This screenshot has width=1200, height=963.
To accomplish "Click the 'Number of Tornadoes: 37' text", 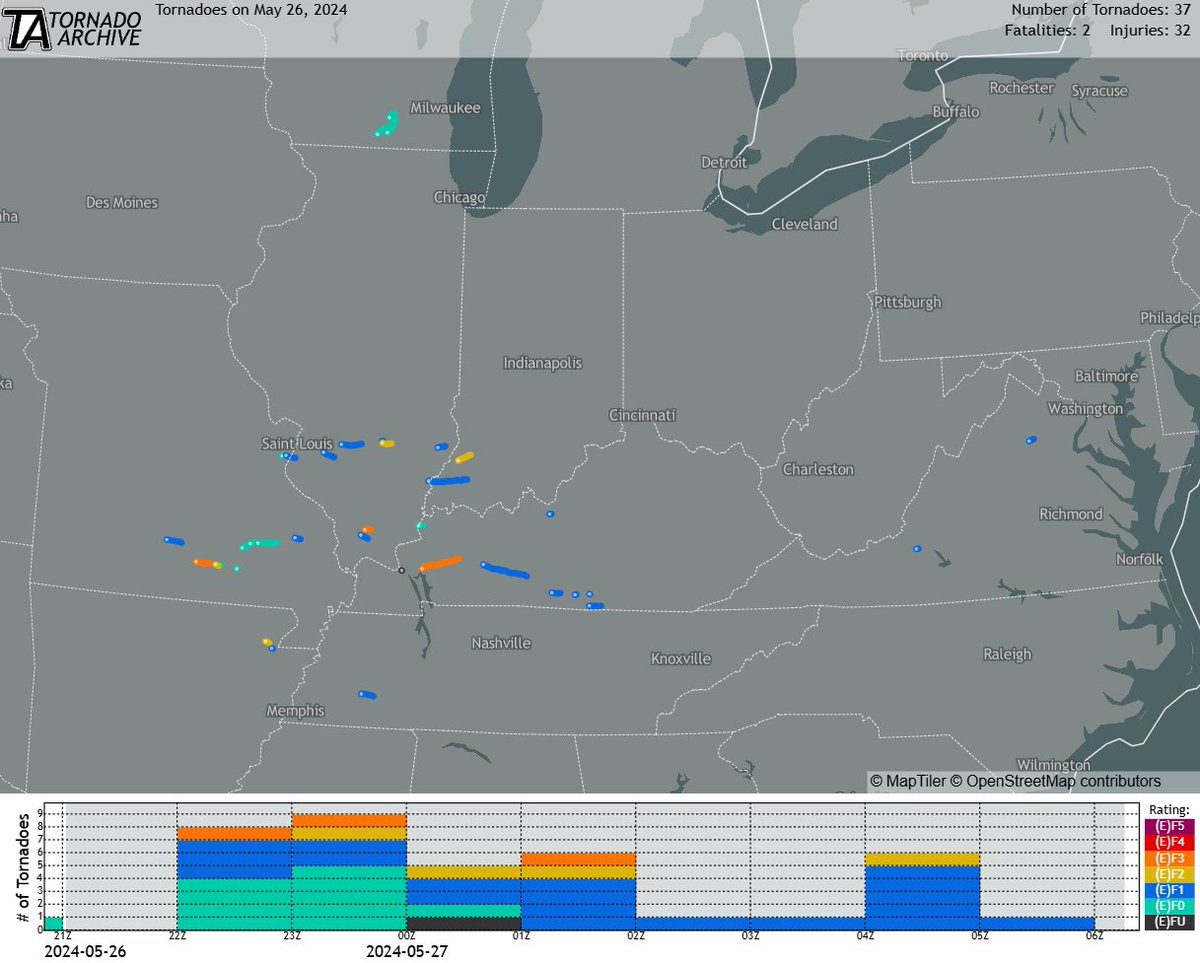I will pyautogui.click(x=1103, y=10).
